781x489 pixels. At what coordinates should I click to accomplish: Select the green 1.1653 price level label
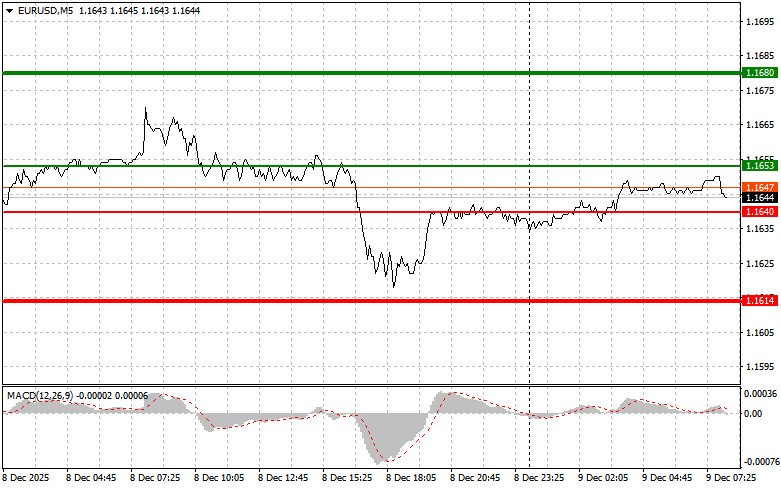click(x=760, y=165)
